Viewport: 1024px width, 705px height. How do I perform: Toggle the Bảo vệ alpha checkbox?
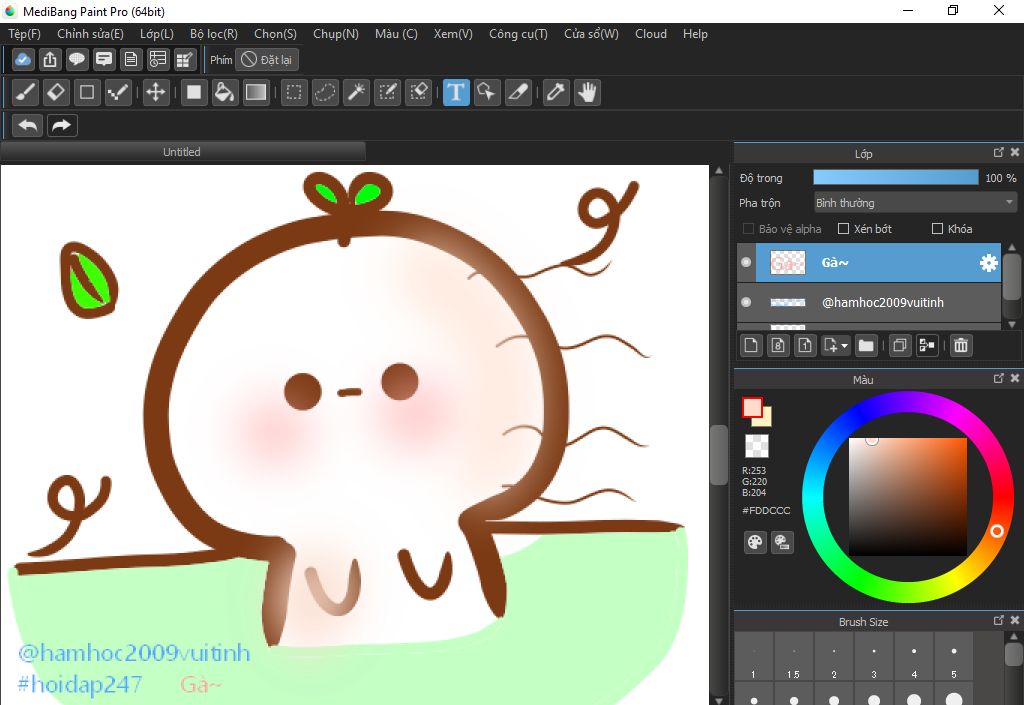coord(748,228)
